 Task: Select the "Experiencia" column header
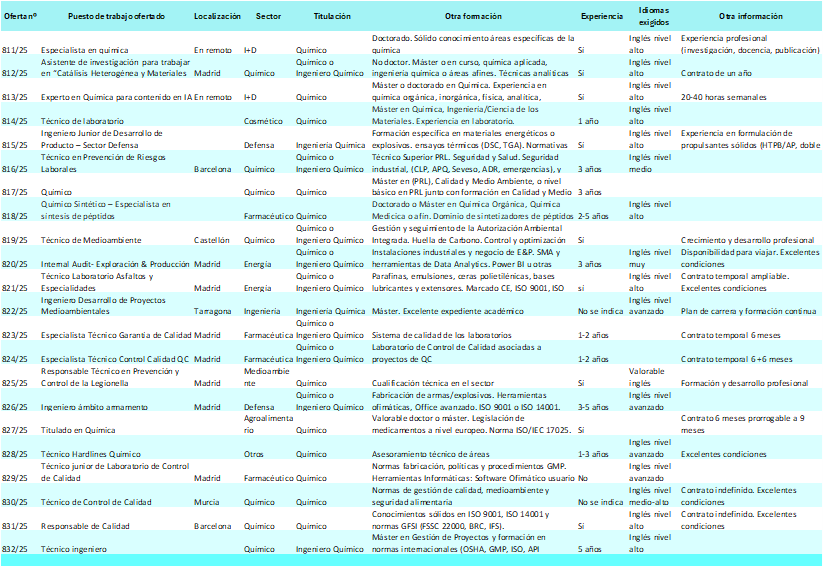click(600, 17)
